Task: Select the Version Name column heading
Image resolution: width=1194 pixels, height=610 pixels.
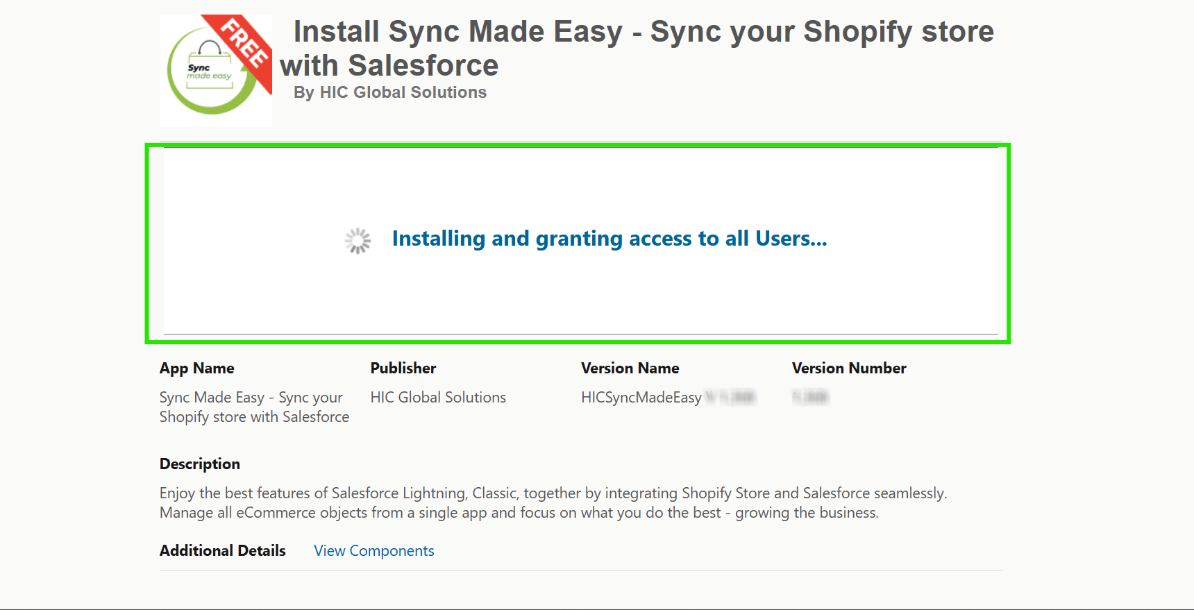Action: click(630, 368)
